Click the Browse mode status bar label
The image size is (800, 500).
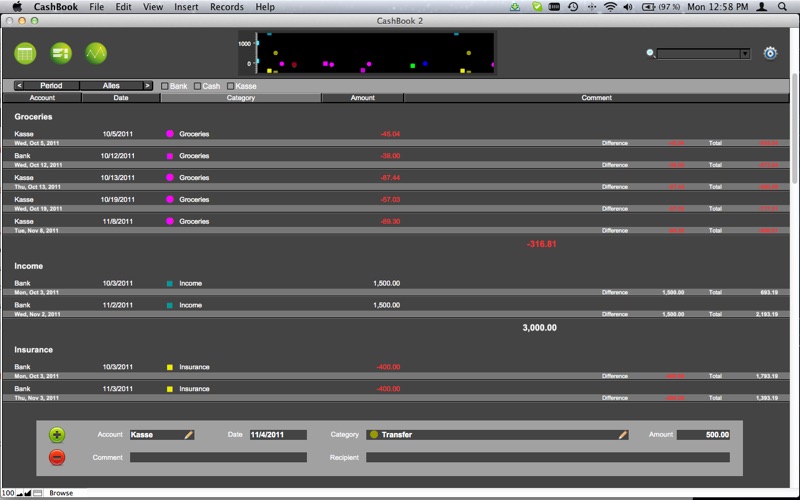pyautogui.click(x=61, y=493)
